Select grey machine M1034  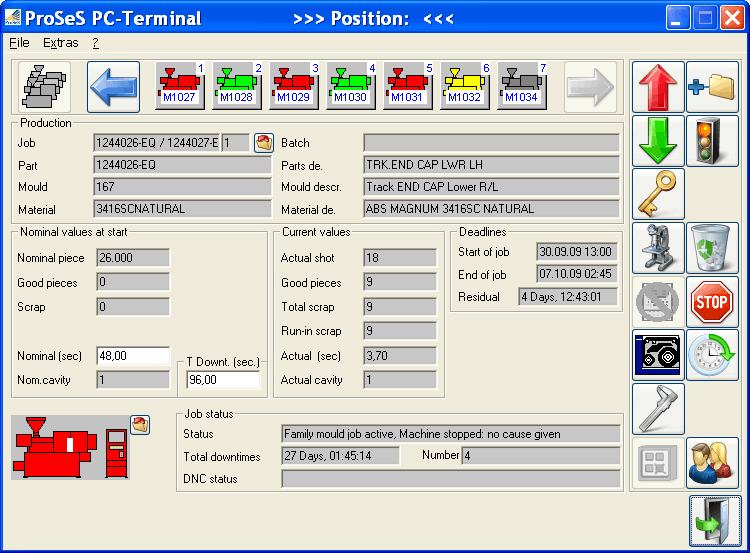(x=521, y=86)
